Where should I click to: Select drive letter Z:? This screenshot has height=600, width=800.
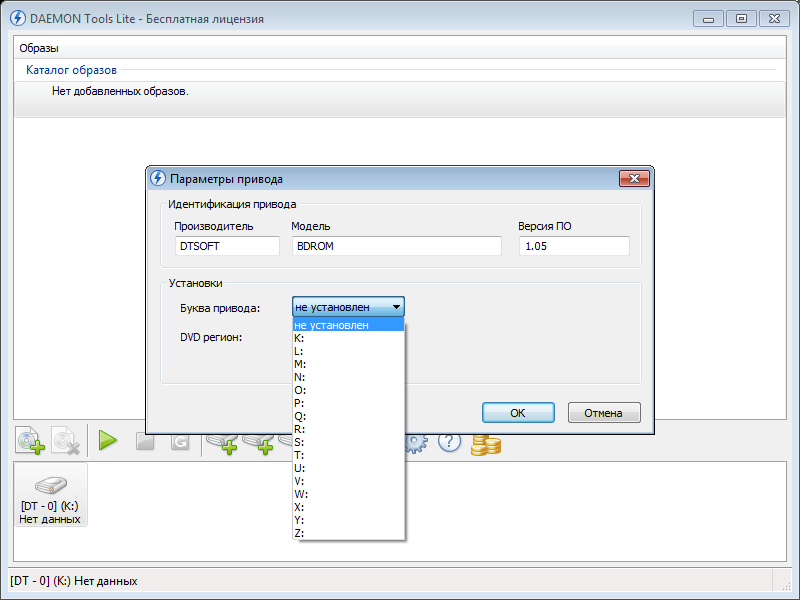(348, 533)
